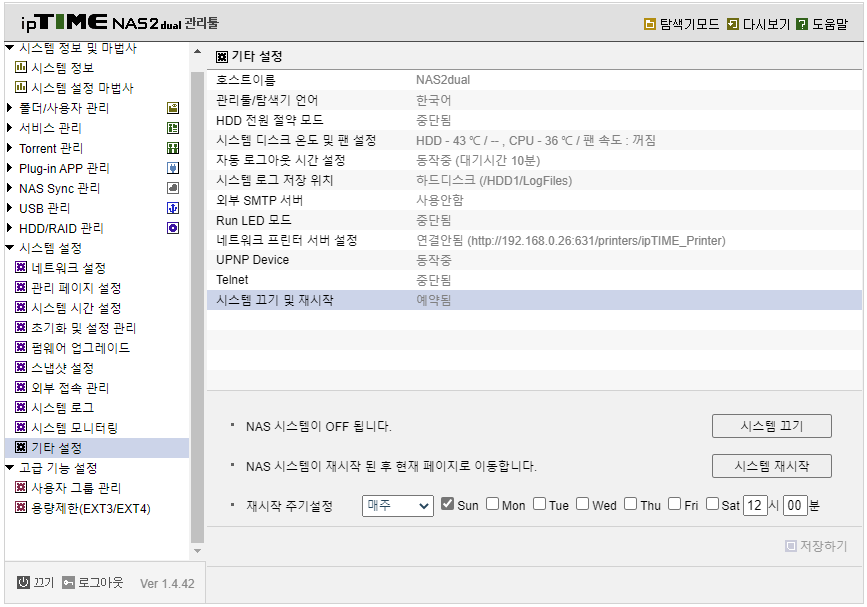Click the 시스템 시간 설정 item icon

[21, 307]
